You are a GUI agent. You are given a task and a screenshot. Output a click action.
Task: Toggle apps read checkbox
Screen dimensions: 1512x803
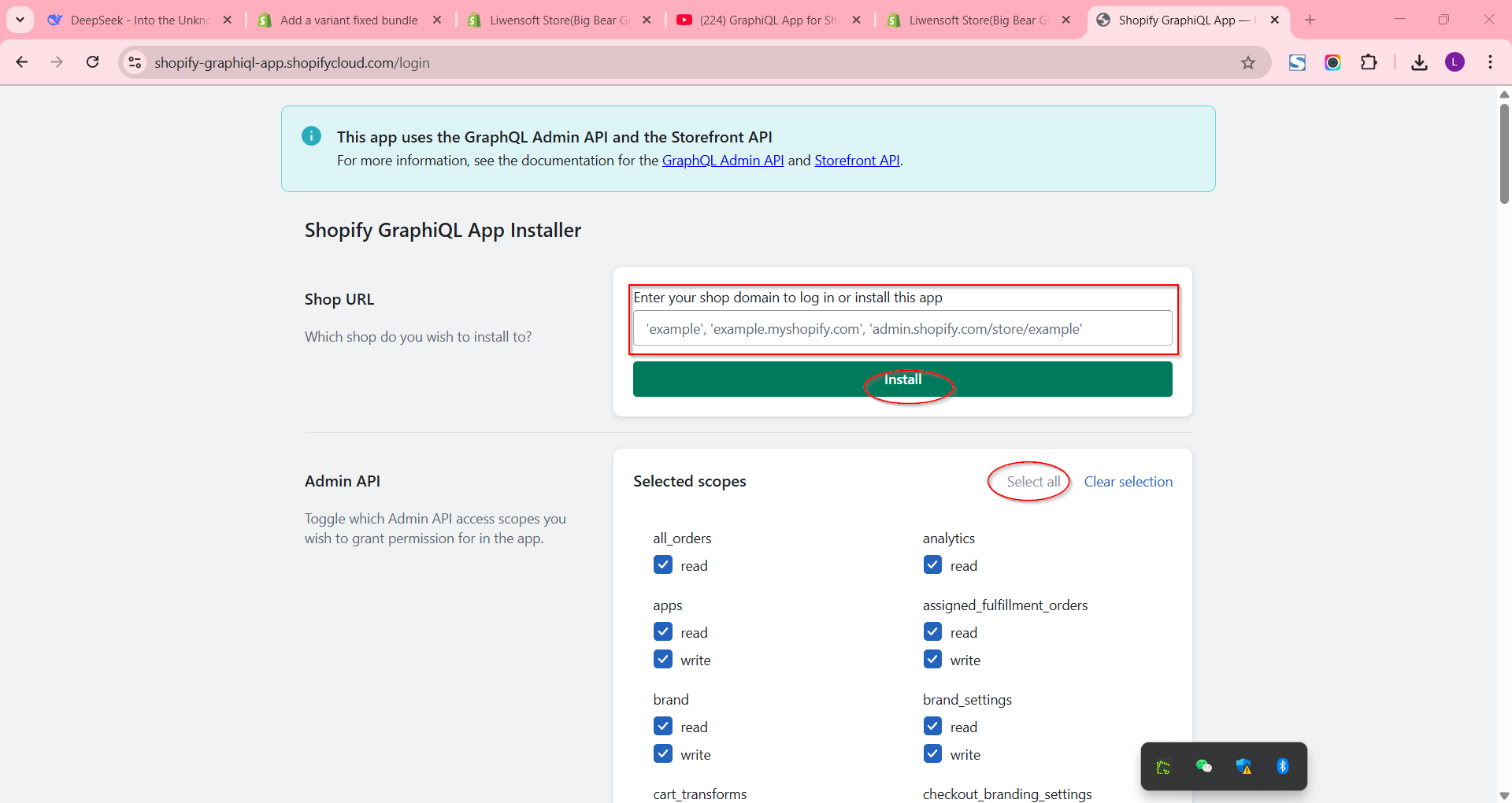click(663, 632)
